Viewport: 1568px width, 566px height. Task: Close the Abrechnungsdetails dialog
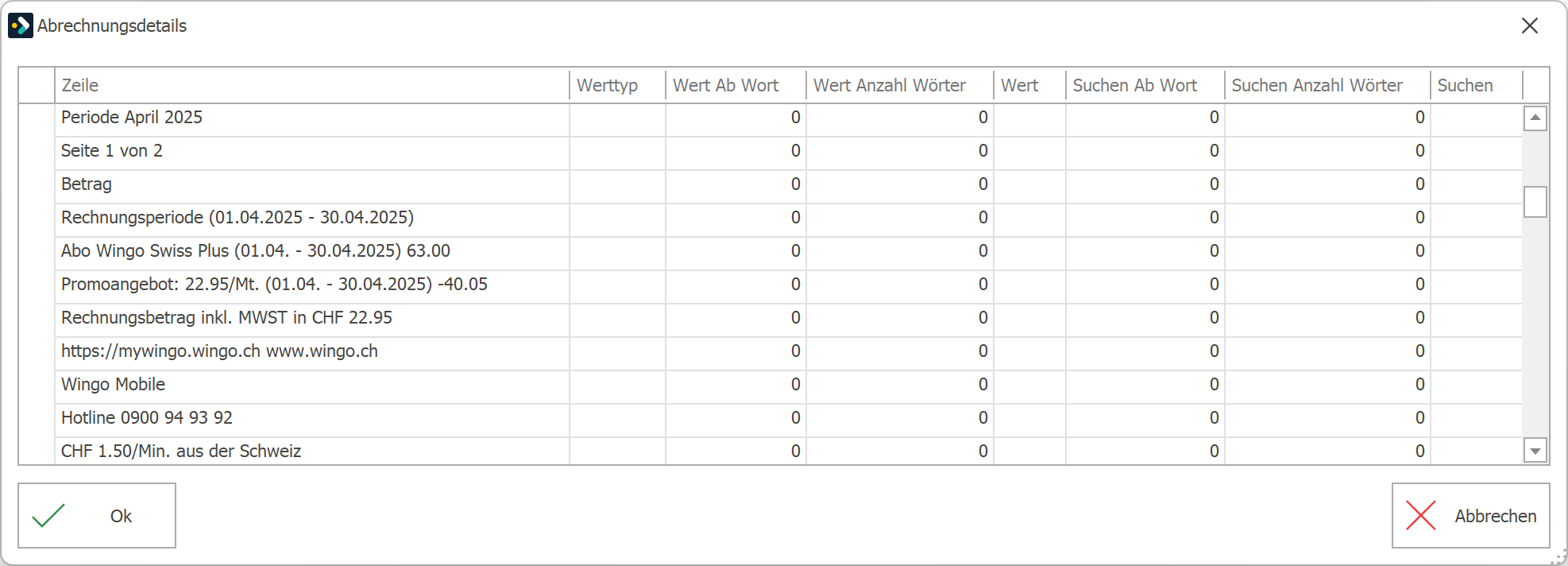[x=1530, y=25]
